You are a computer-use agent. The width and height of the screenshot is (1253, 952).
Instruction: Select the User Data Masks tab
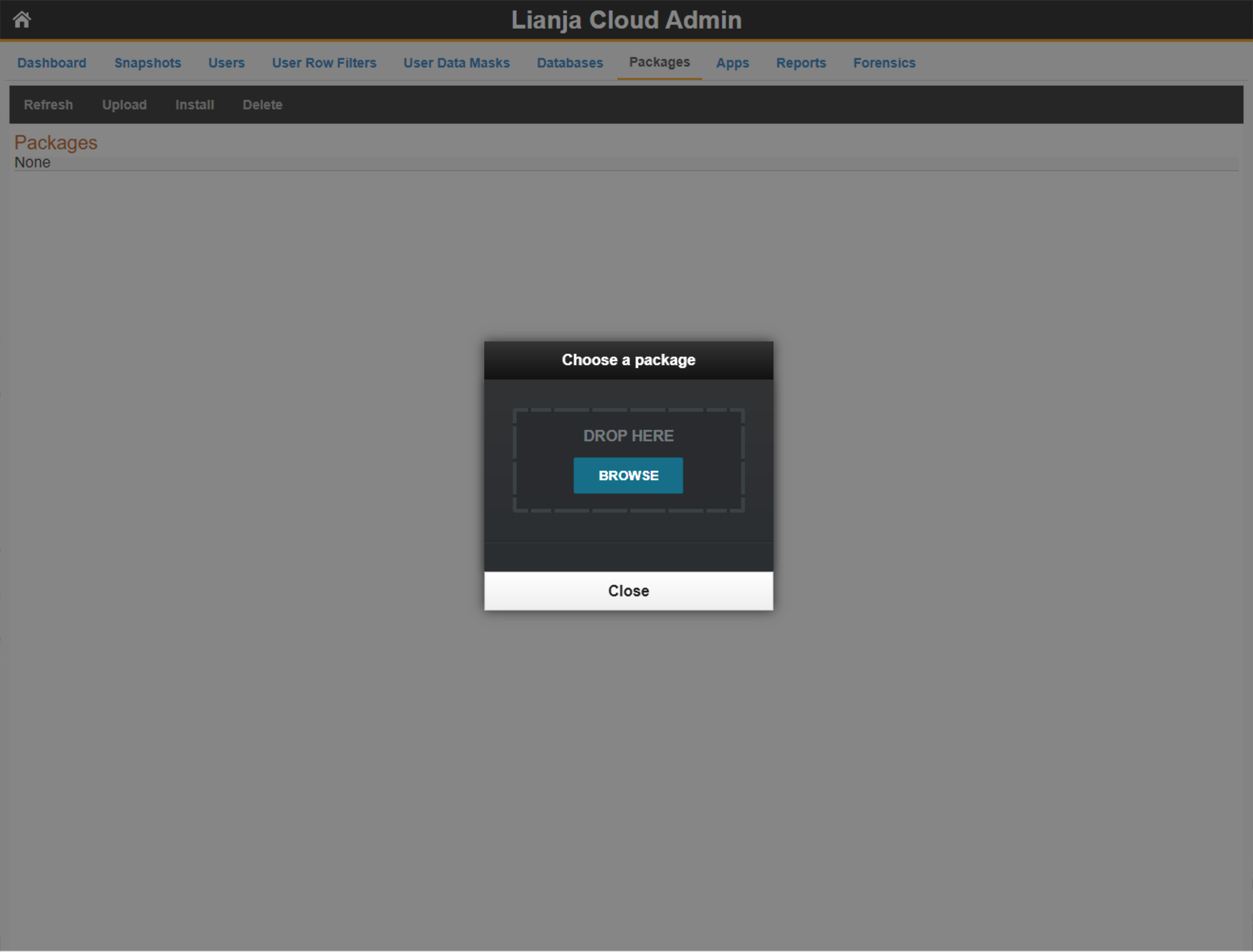coord(456,63)
